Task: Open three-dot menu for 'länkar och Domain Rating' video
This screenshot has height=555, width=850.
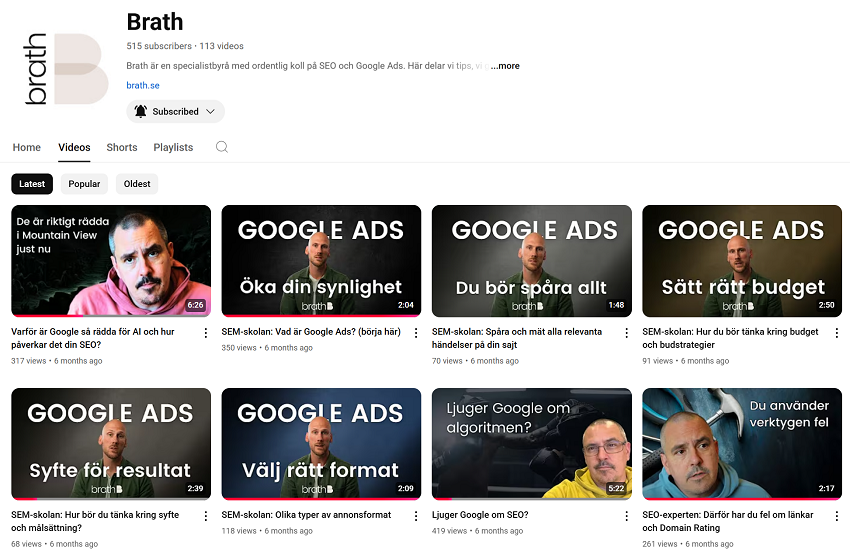Action: tap(836, 516)
